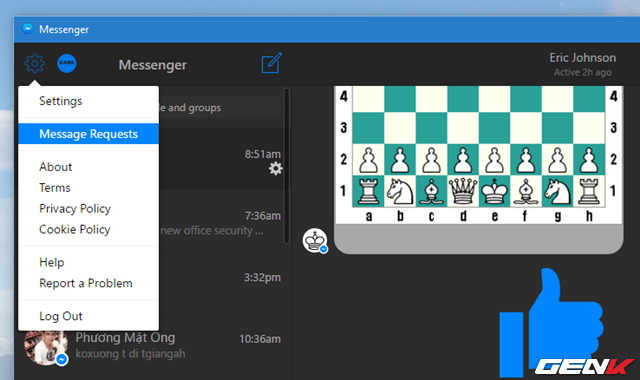Click the white pawn on e2
The image size is (640, 380).
click(x=494, y=160)
